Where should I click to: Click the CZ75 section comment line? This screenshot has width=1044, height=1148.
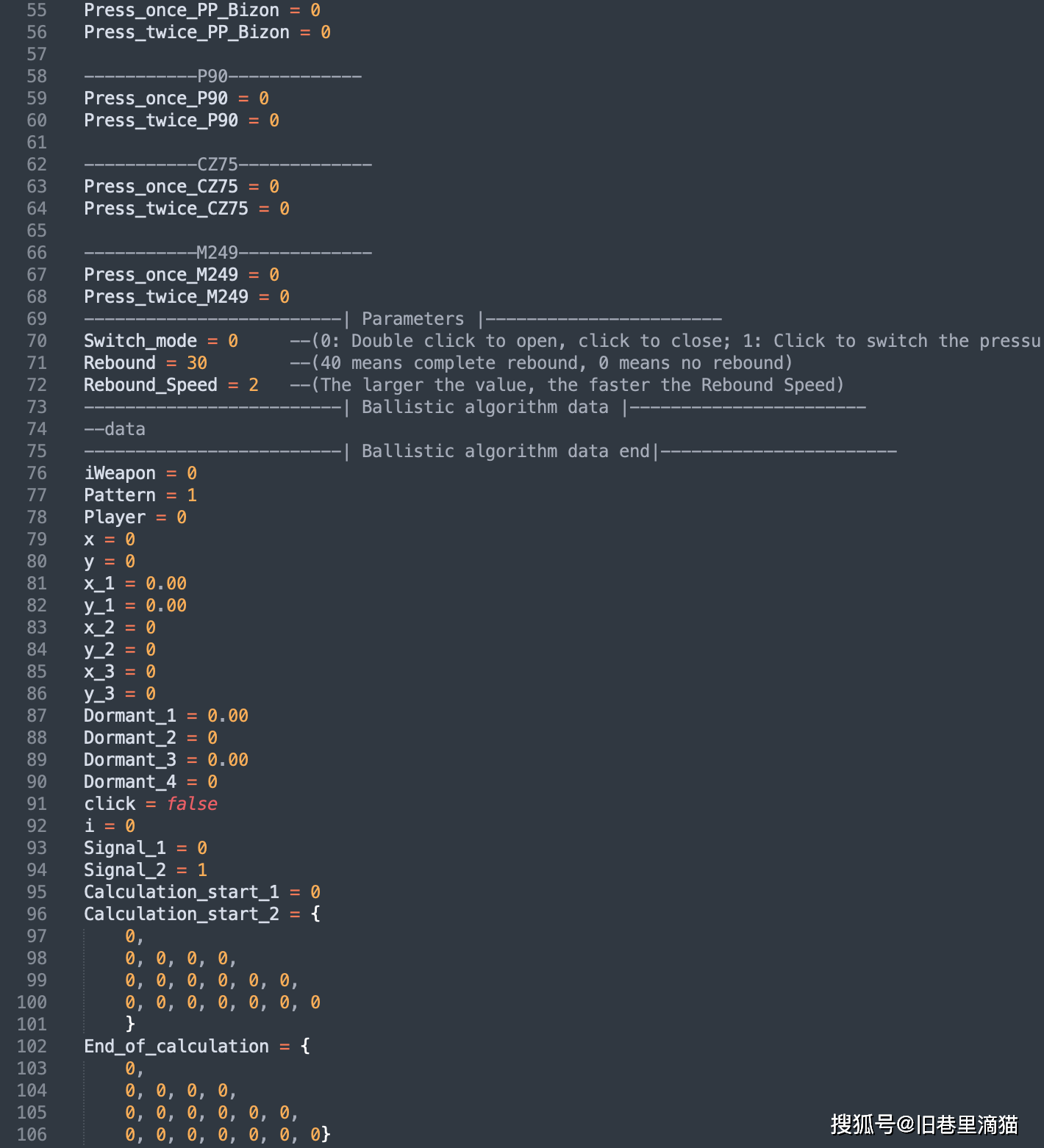click(228, 165)
